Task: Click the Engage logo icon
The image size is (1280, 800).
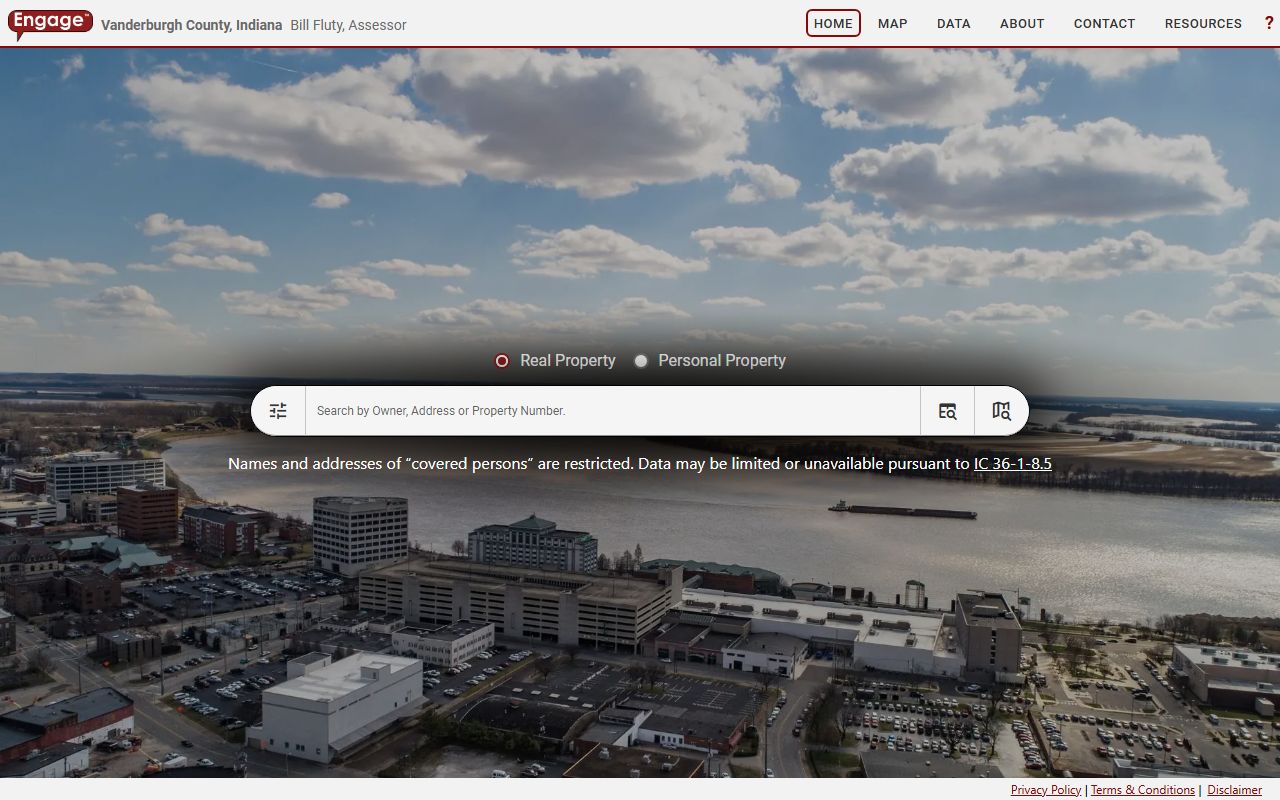Action: click(x=50, y=24)
